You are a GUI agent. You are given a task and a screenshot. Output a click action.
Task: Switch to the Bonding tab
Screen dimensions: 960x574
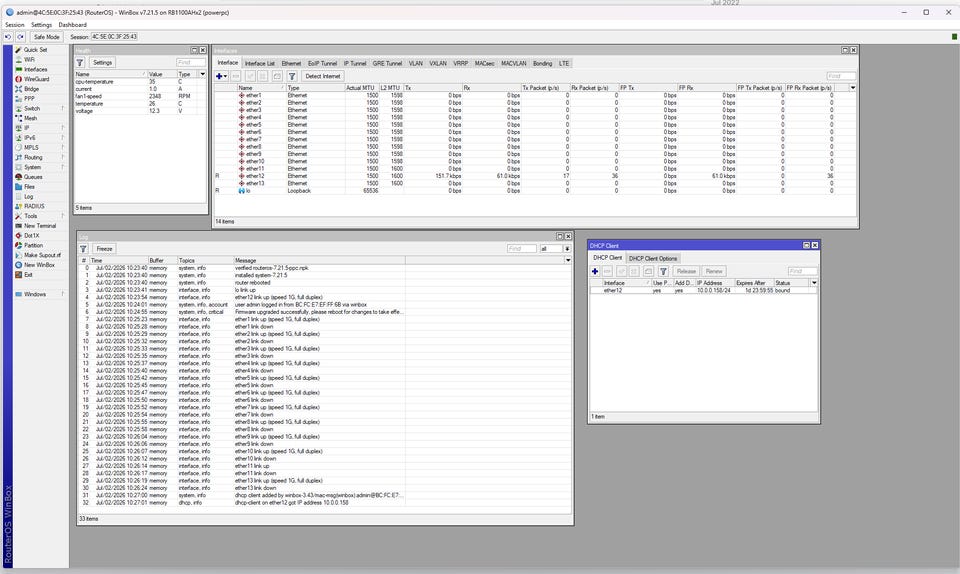coord(542,64)
